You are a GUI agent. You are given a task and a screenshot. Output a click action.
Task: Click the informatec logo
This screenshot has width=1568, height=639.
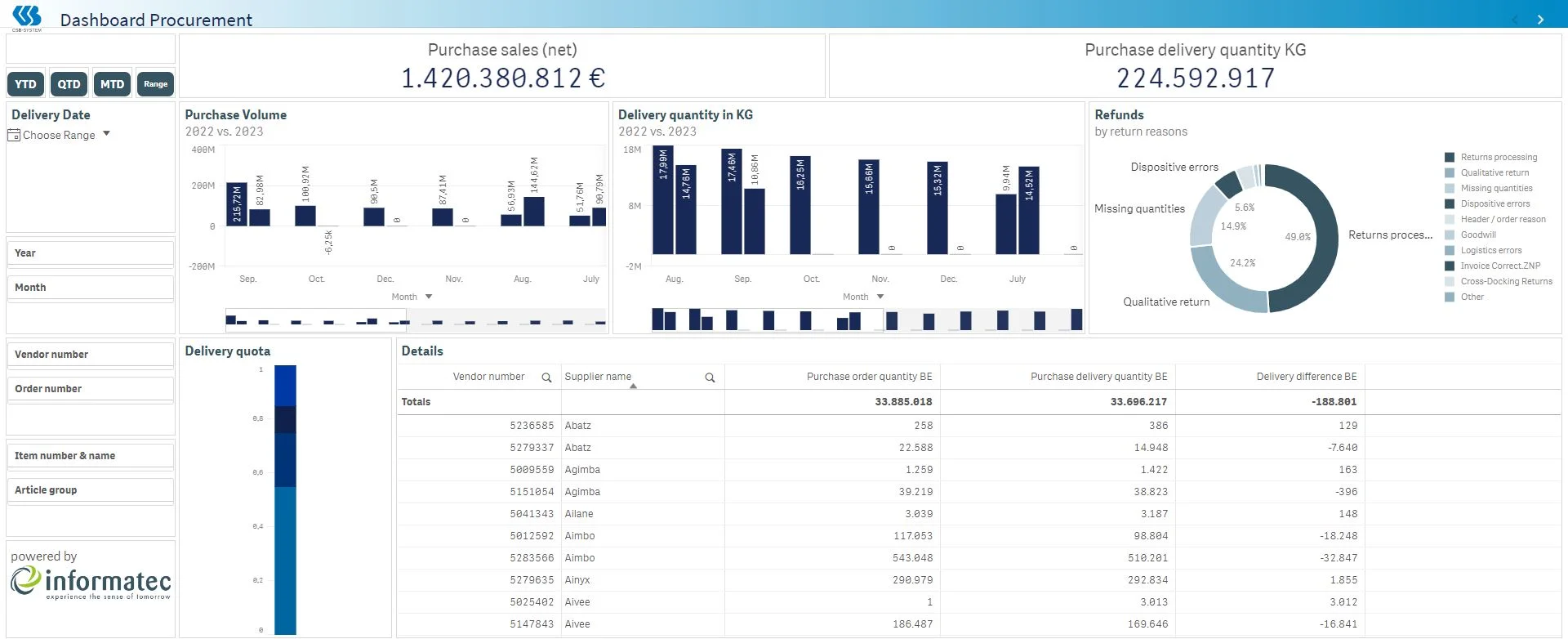(91, 582)
